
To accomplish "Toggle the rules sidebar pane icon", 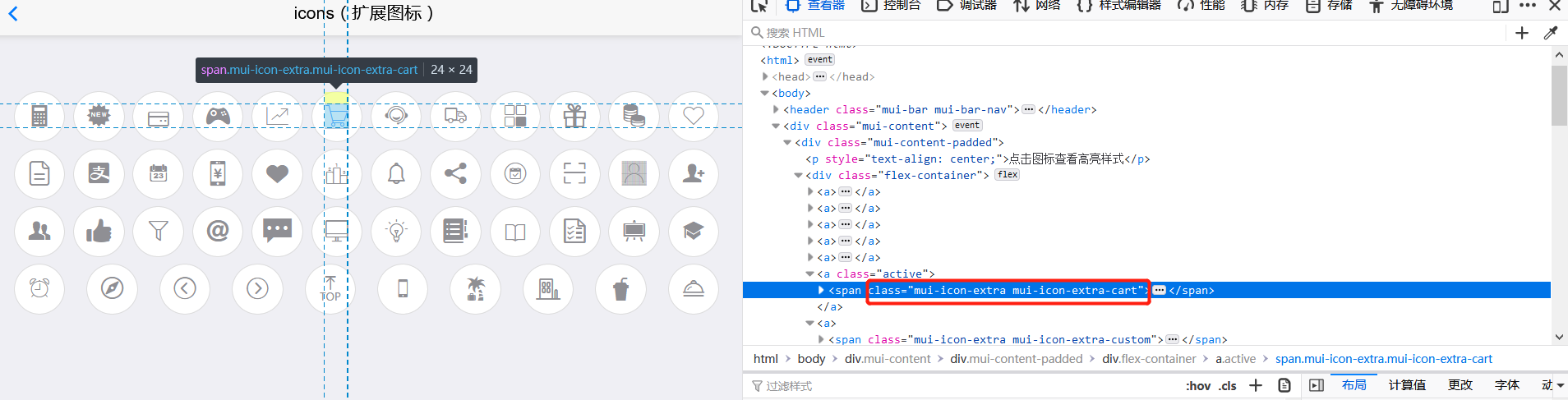I will (x=1317, y=385).
